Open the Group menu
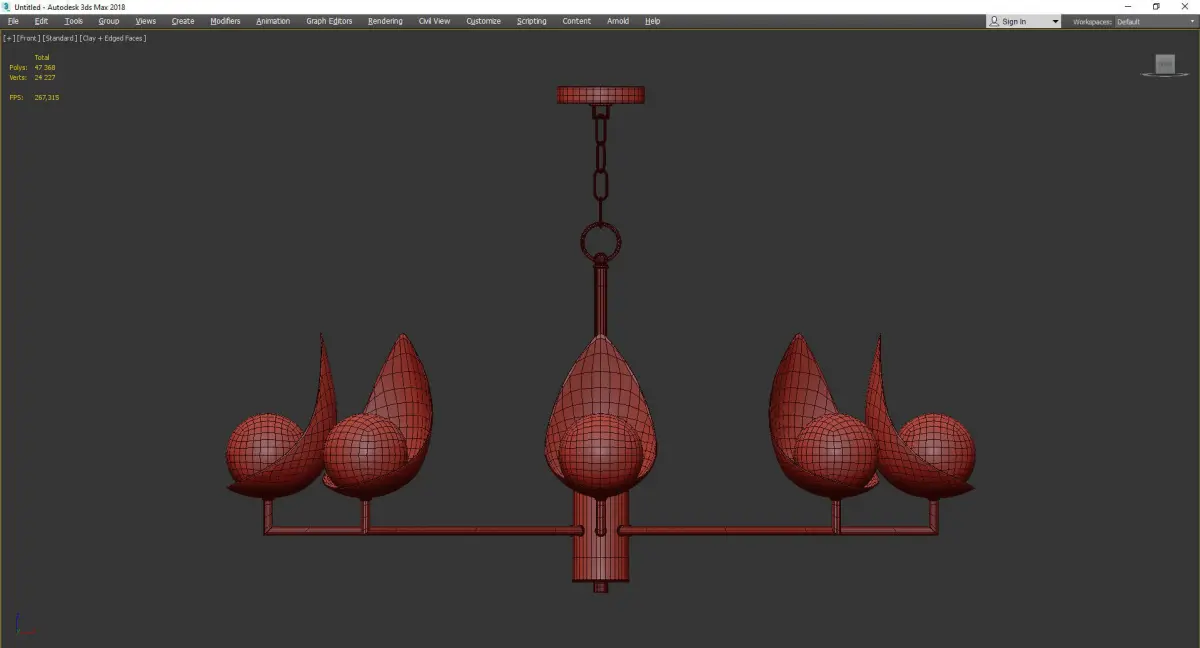The height and width of the screenshot is (648, 1200). [x=109, y=21]
